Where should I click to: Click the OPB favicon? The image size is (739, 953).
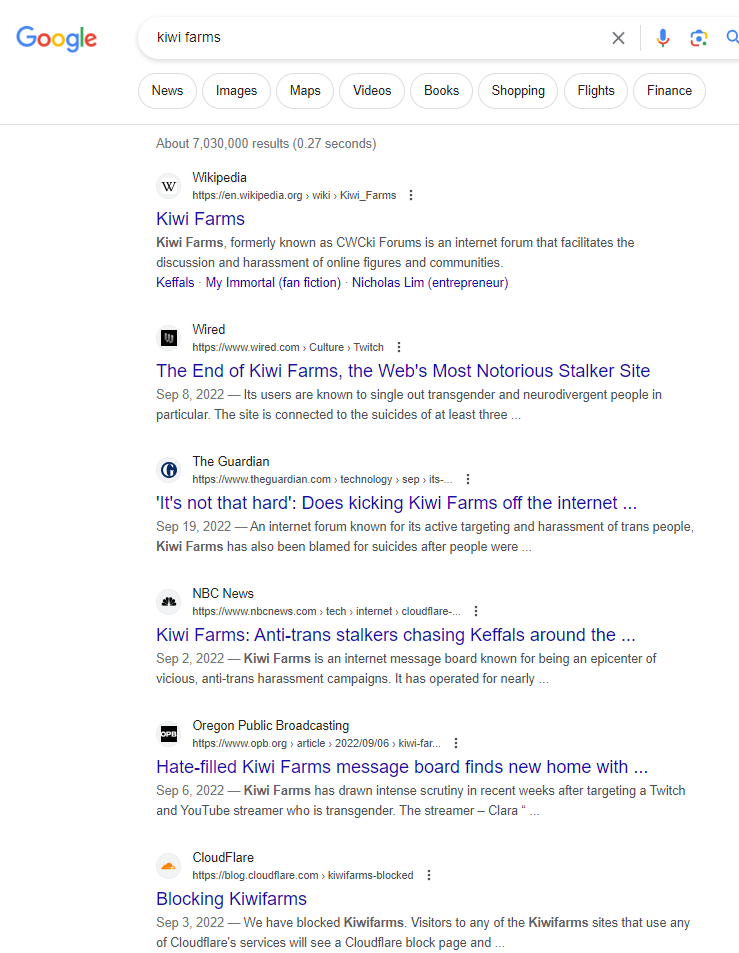pyautogui.click(x=169, y=734)
